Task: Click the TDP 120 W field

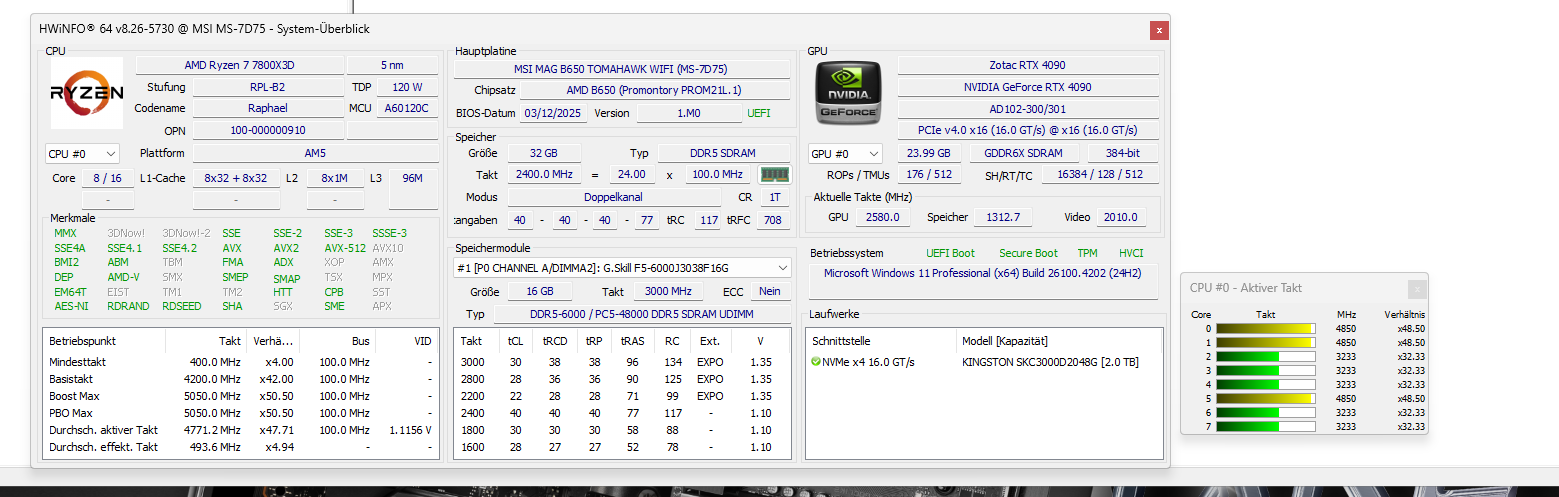Action: coord(406,87)
